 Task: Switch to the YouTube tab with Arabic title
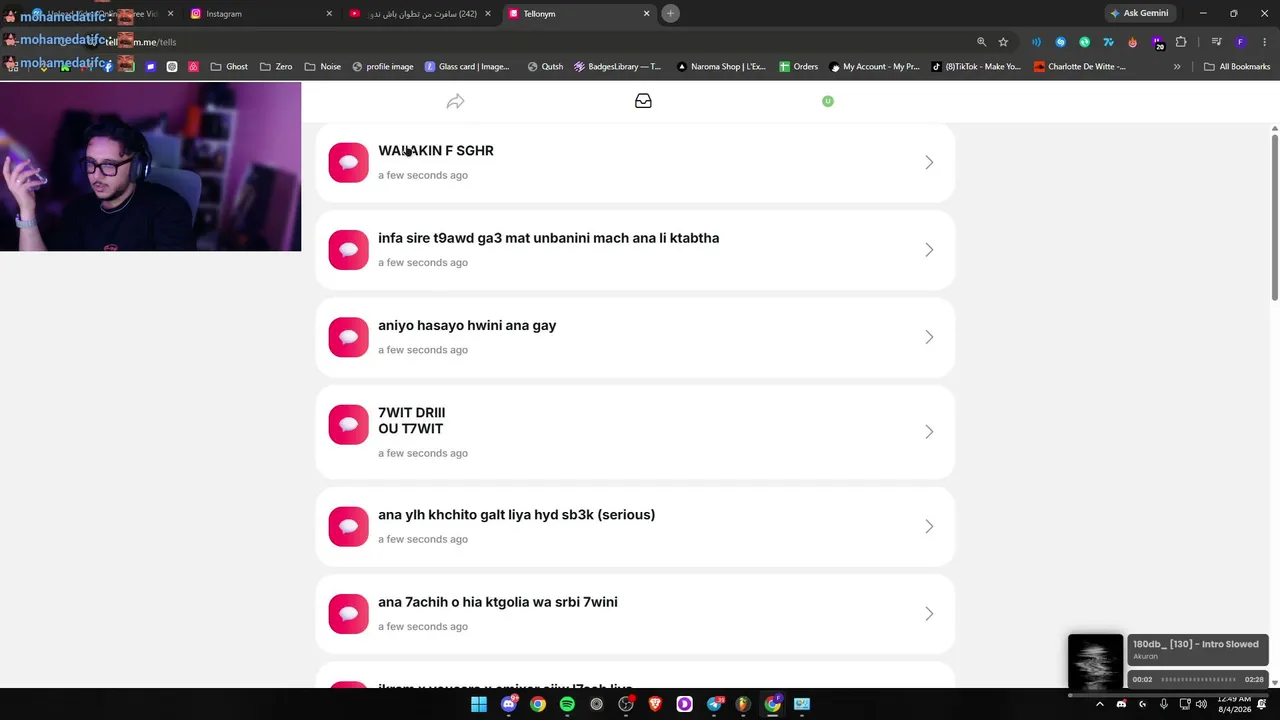(x=421, y=14)
